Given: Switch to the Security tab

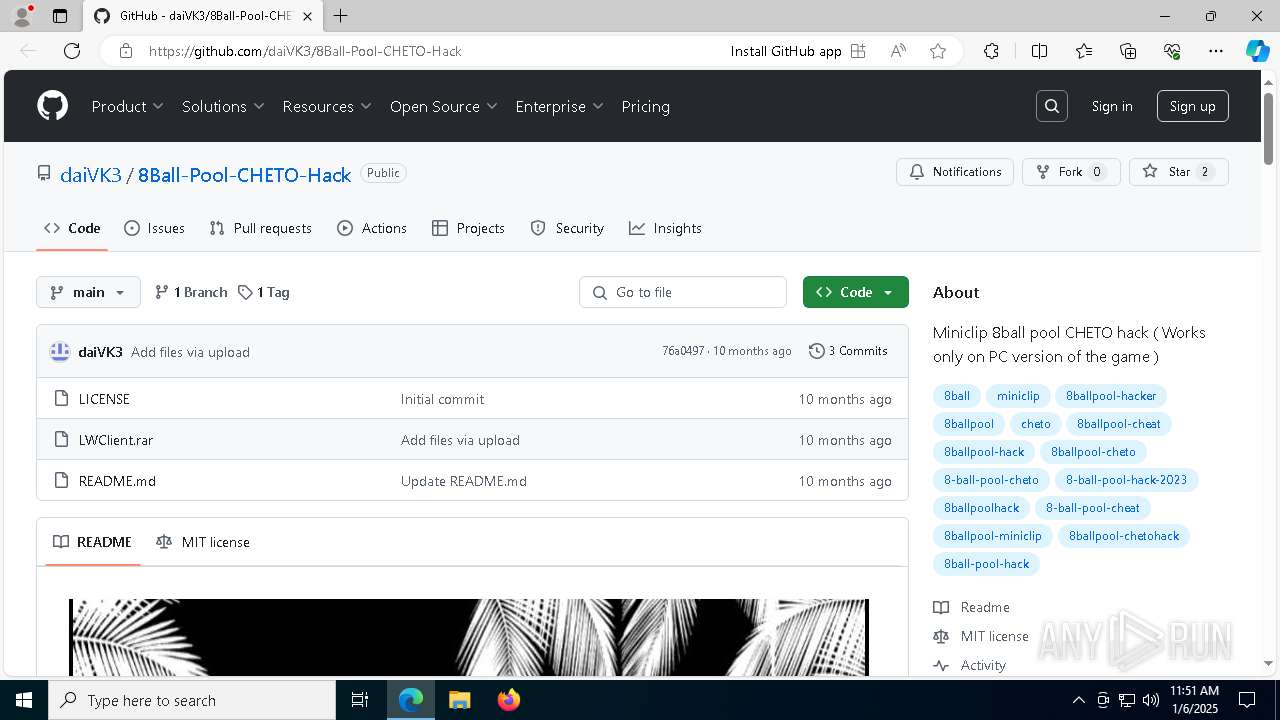Looking at the screenshot, I should (567, 228).
